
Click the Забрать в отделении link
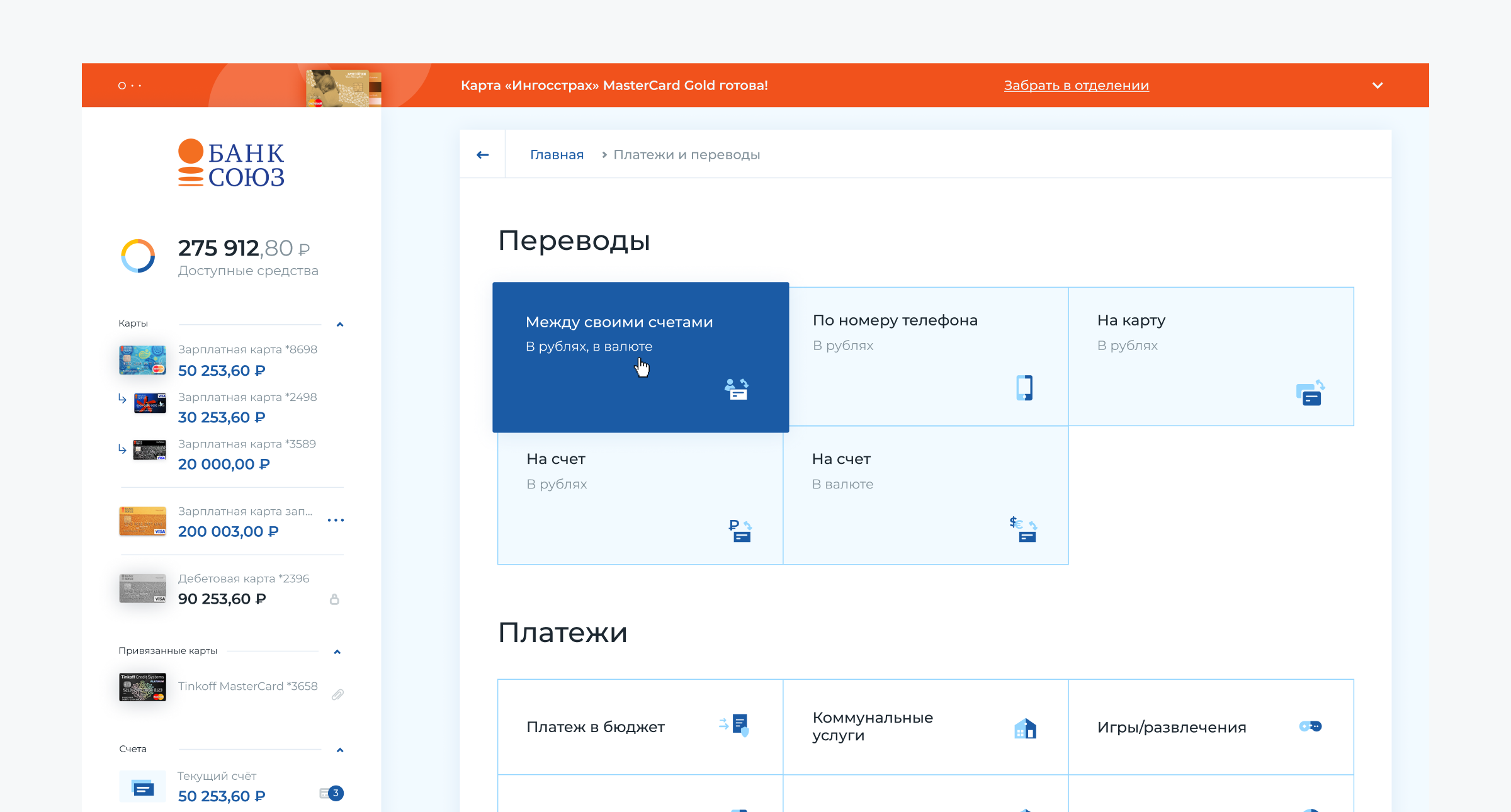1076,86
